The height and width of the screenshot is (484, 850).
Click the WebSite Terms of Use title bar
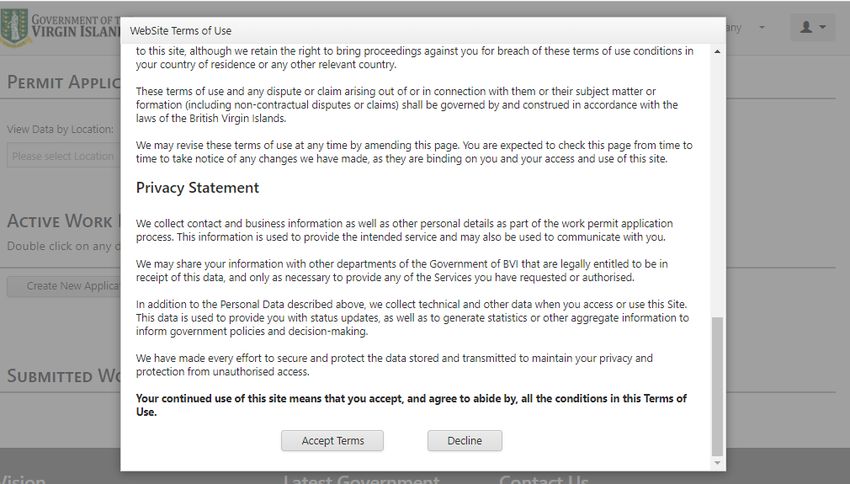point(423,31)
